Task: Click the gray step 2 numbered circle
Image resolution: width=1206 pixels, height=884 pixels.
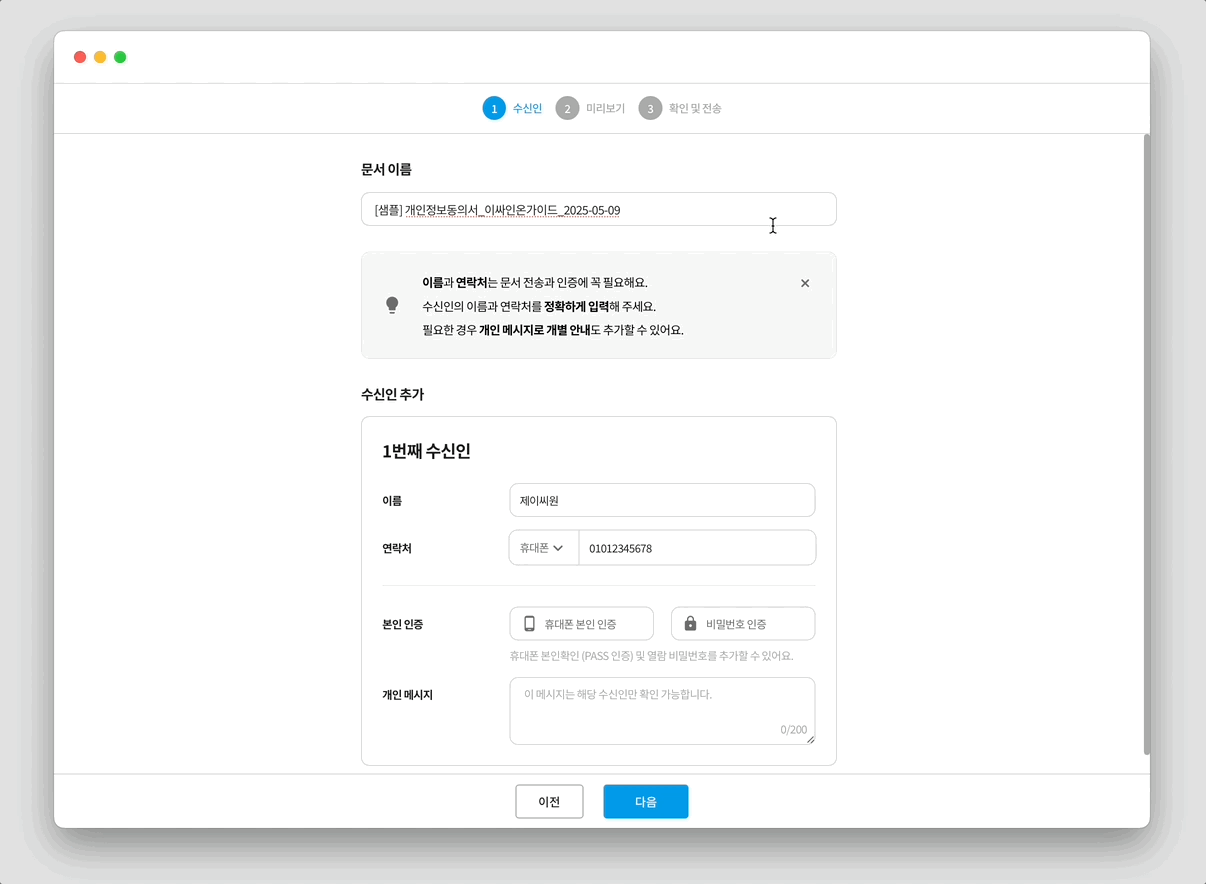Action: point(566,108)
